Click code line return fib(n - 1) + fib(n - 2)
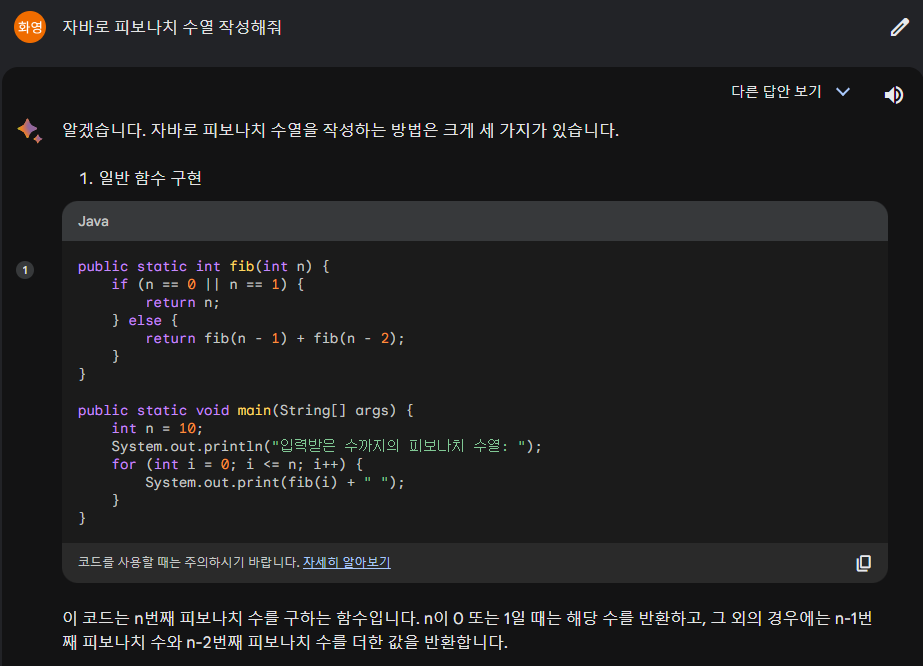The height and width of the screenshot is (666, 923). tap(275, 339)
